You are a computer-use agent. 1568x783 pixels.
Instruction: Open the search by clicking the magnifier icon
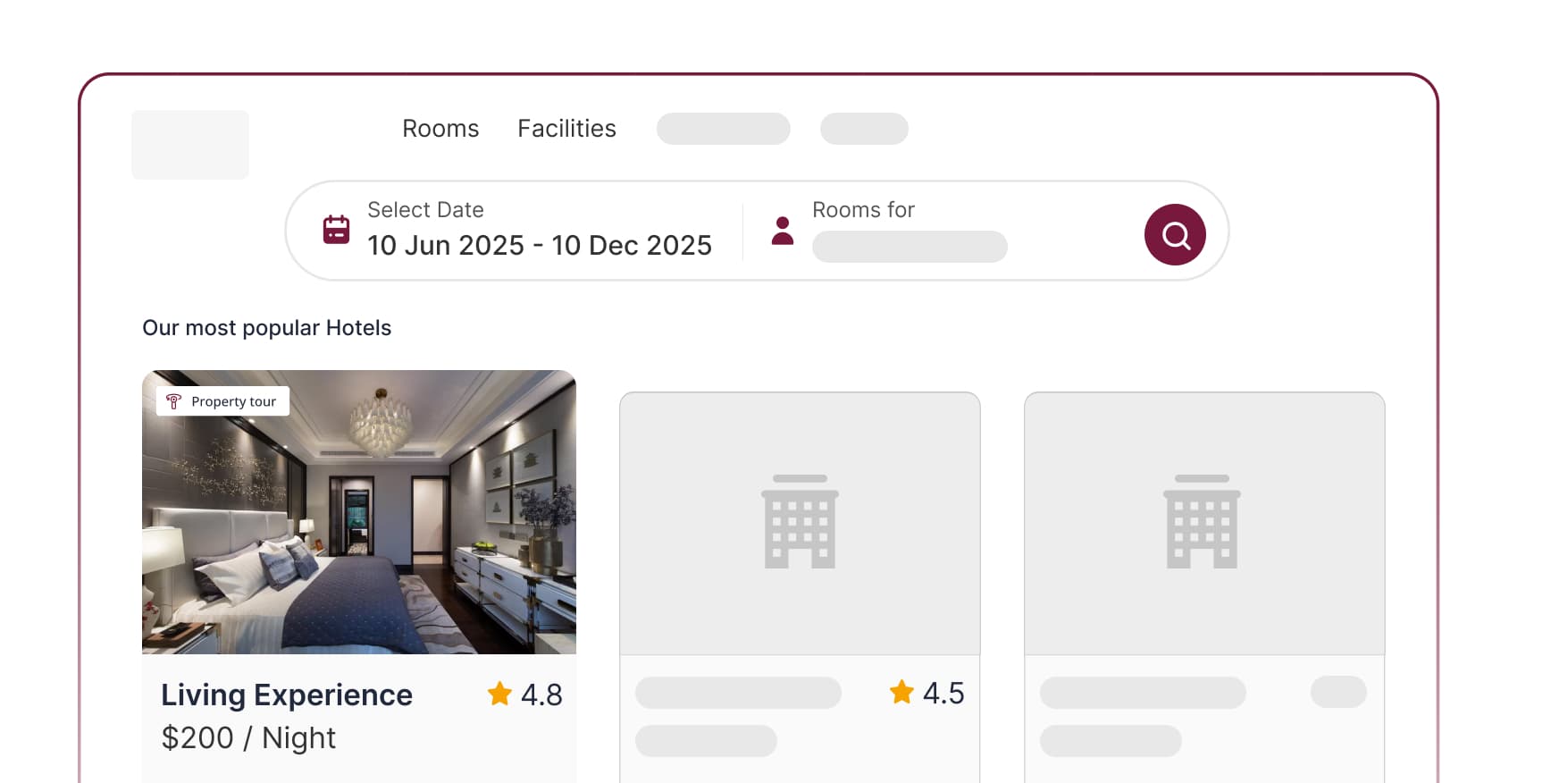click(x=1175, y=234)
